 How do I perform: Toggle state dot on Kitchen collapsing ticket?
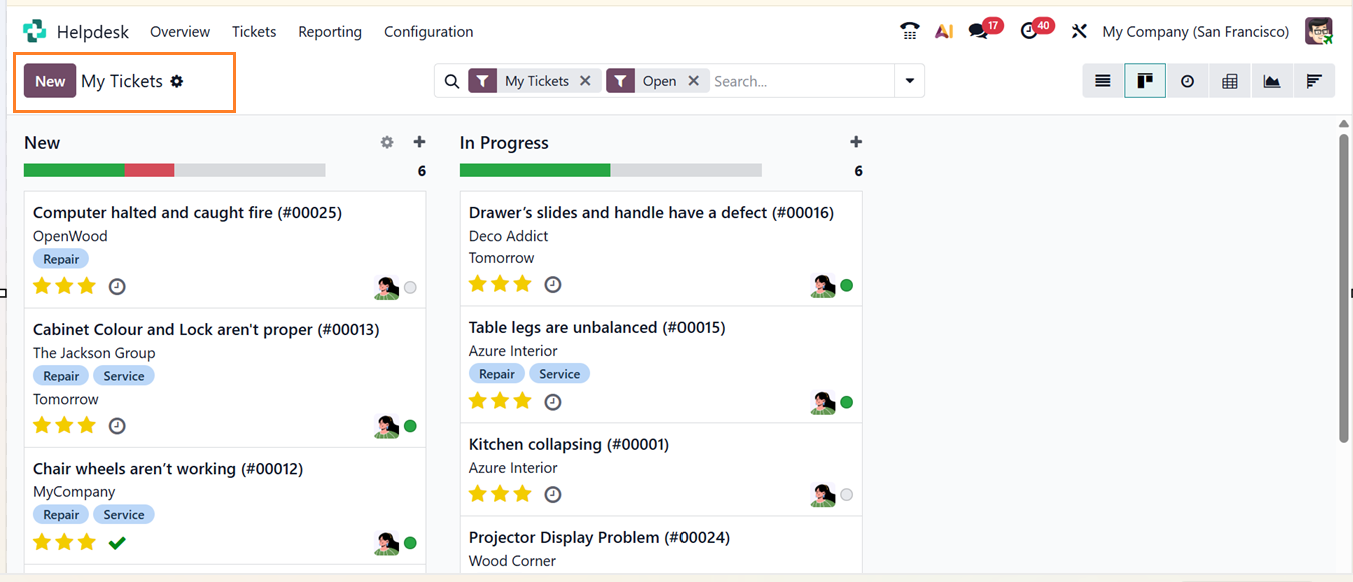click(x=847, y=494)
